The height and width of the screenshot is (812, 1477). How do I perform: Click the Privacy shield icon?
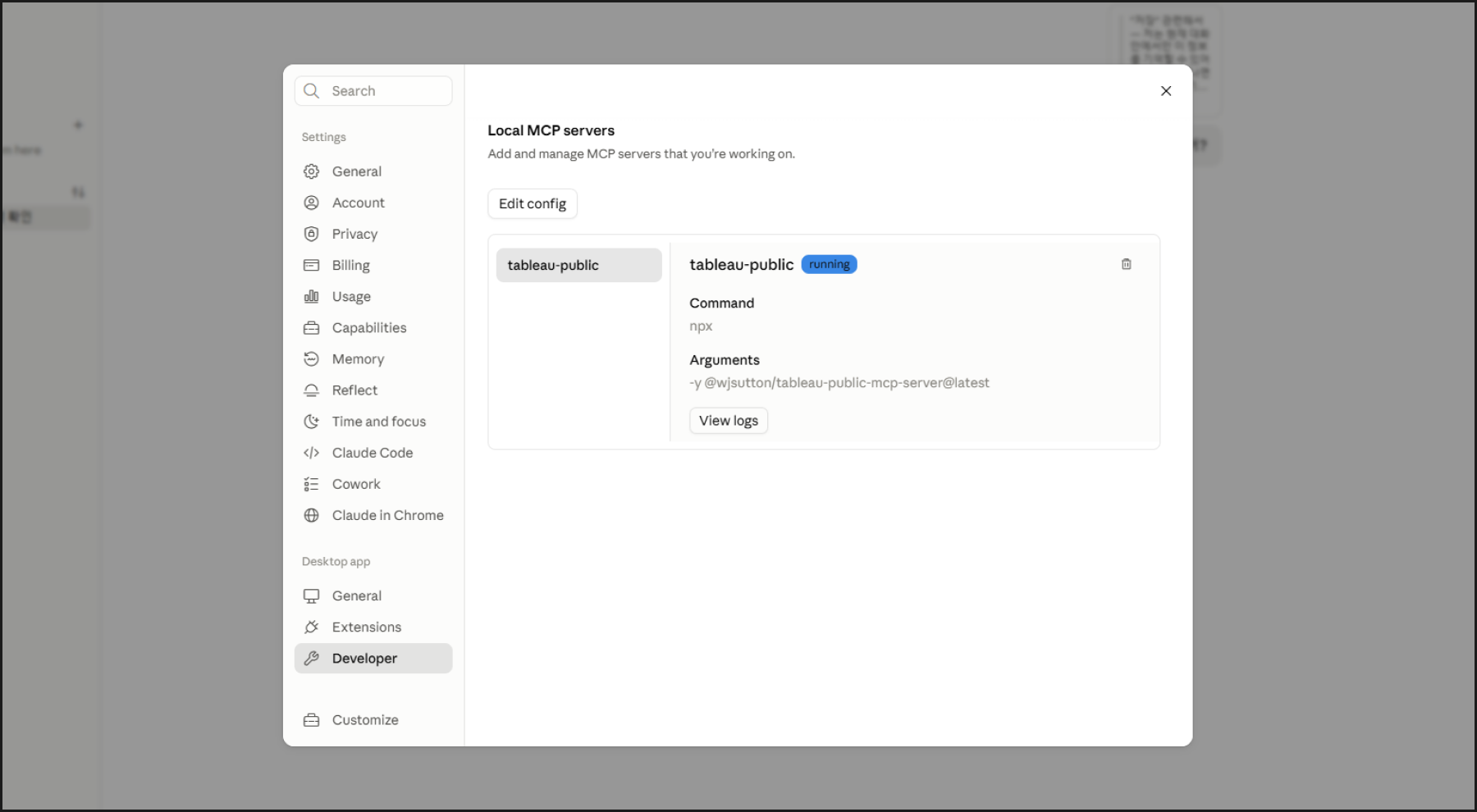click(312, 234)
